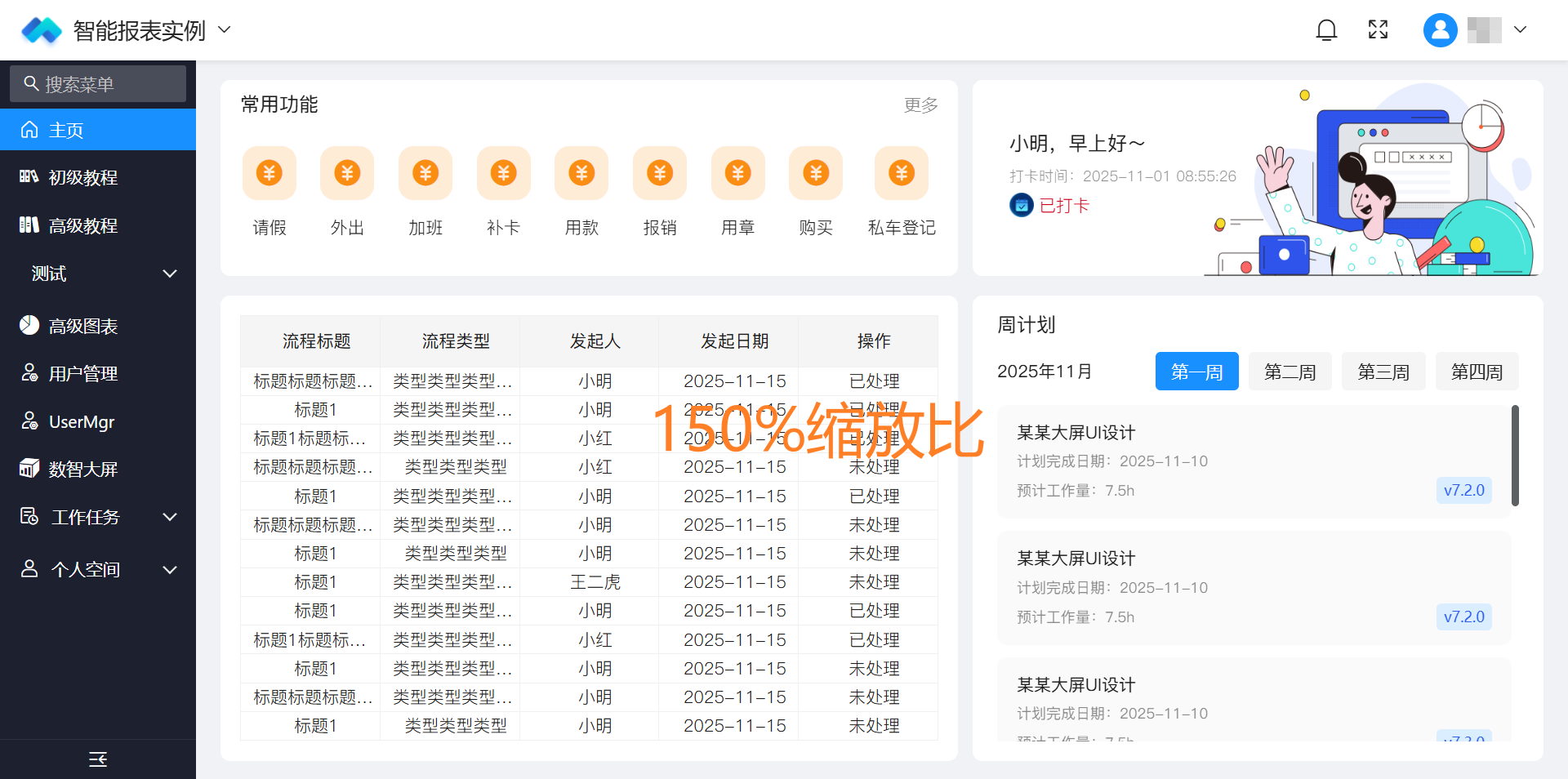Select the 报销 reimbursement icon

659,173
